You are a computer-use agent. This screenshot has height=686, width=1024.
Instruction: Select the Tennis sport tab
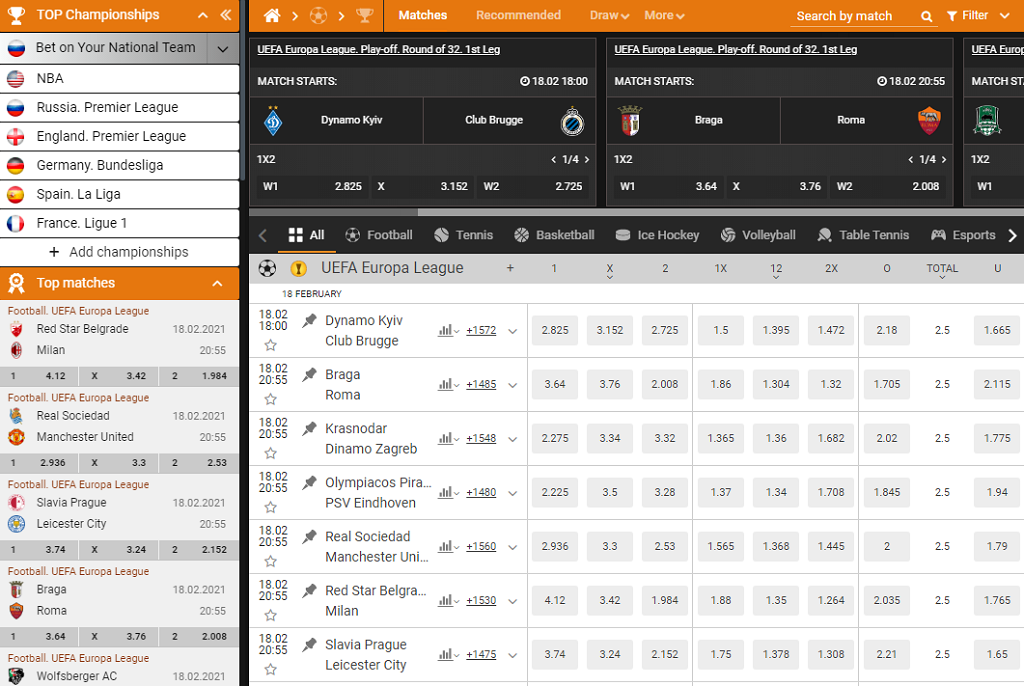(x=464, y=235)
